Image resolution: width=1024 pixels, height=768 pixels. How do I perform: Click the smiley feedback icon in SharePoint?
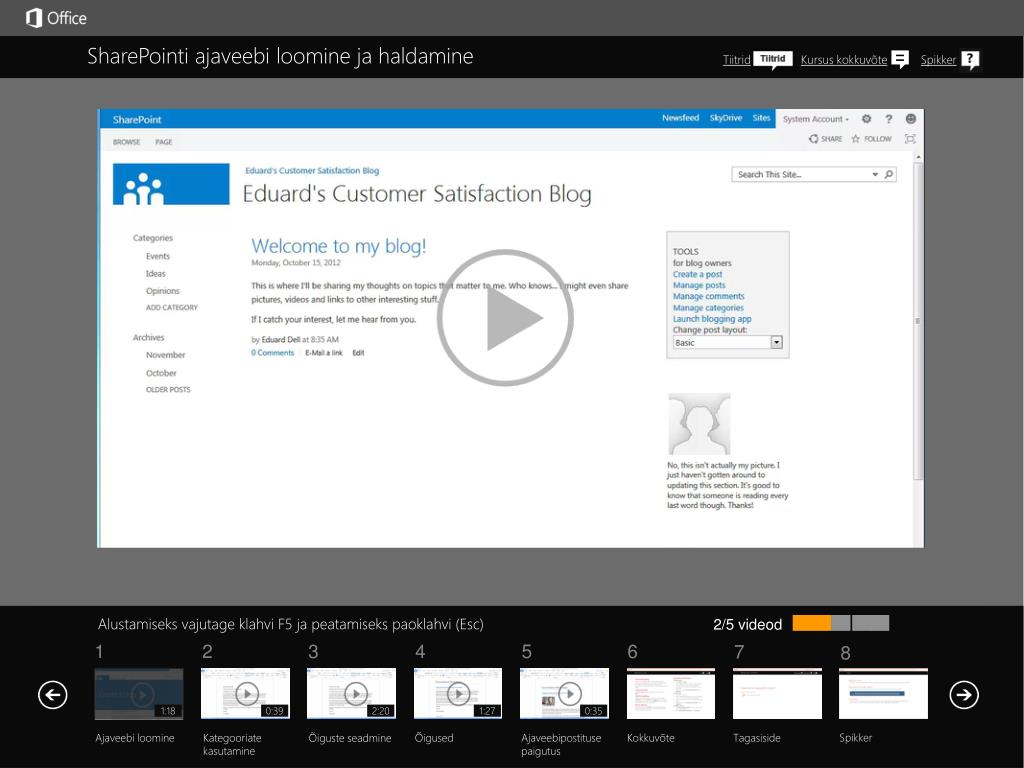(910, 118)
